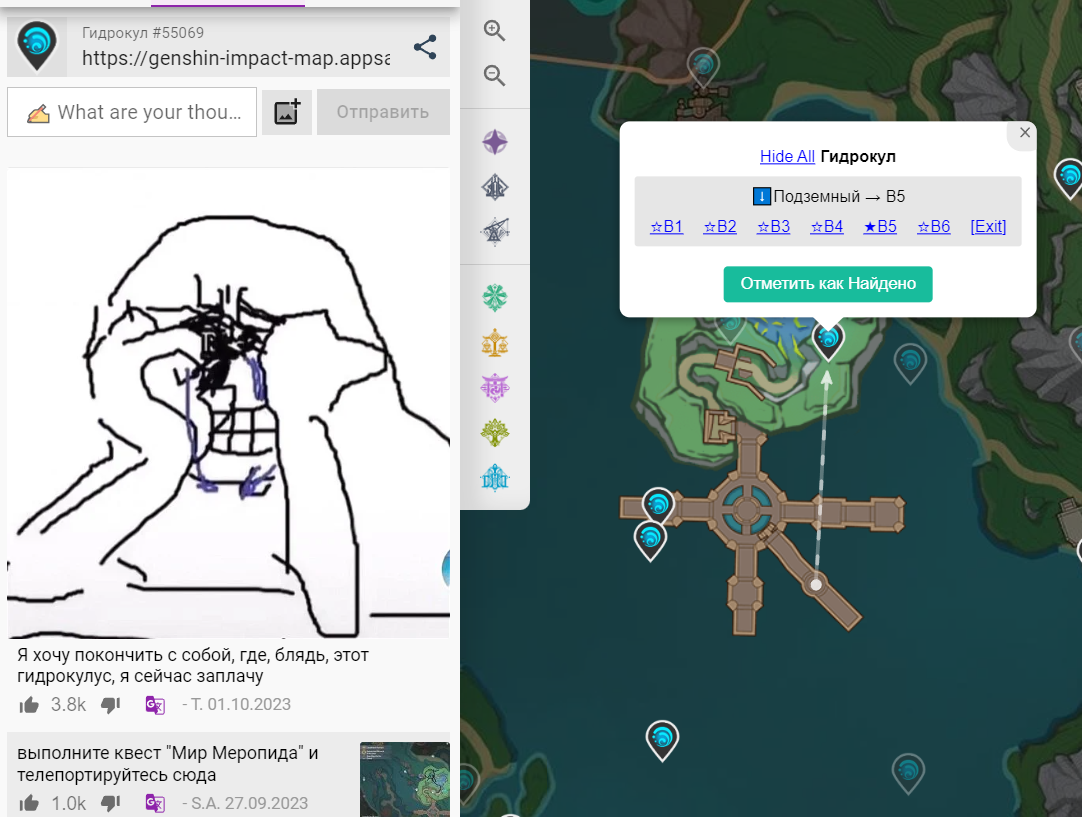Select the purple Inazuma region emblem
Image resolution: width=1082 pixels, height=817 pixels.
point(495,387)
